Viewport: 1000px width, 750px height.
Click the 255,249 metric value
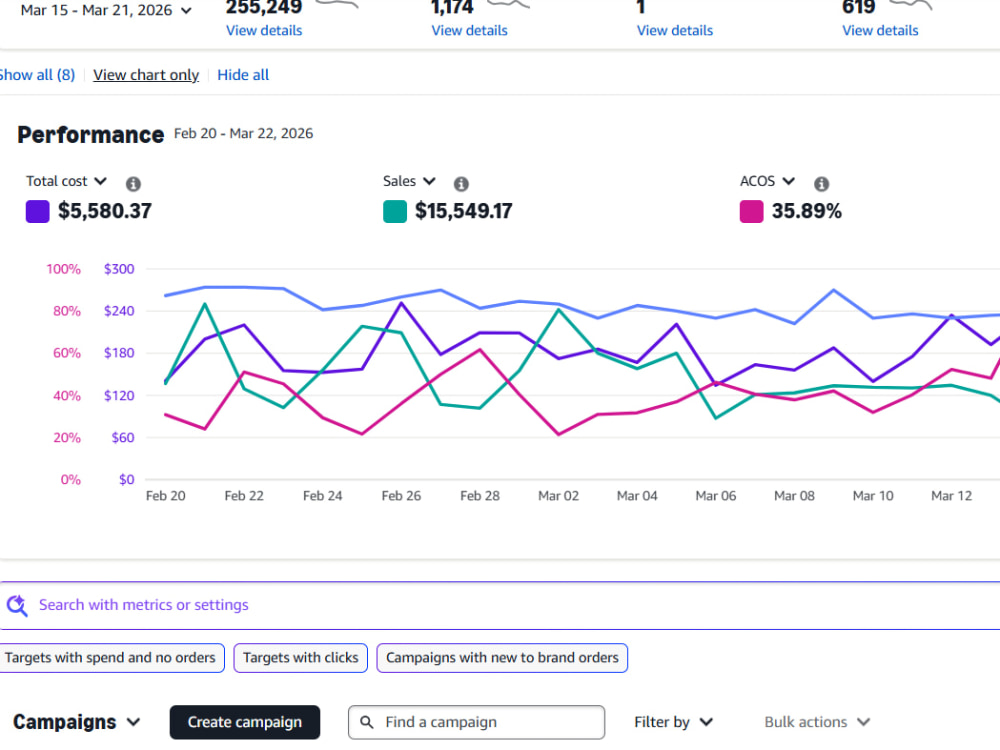click(264, 7)
